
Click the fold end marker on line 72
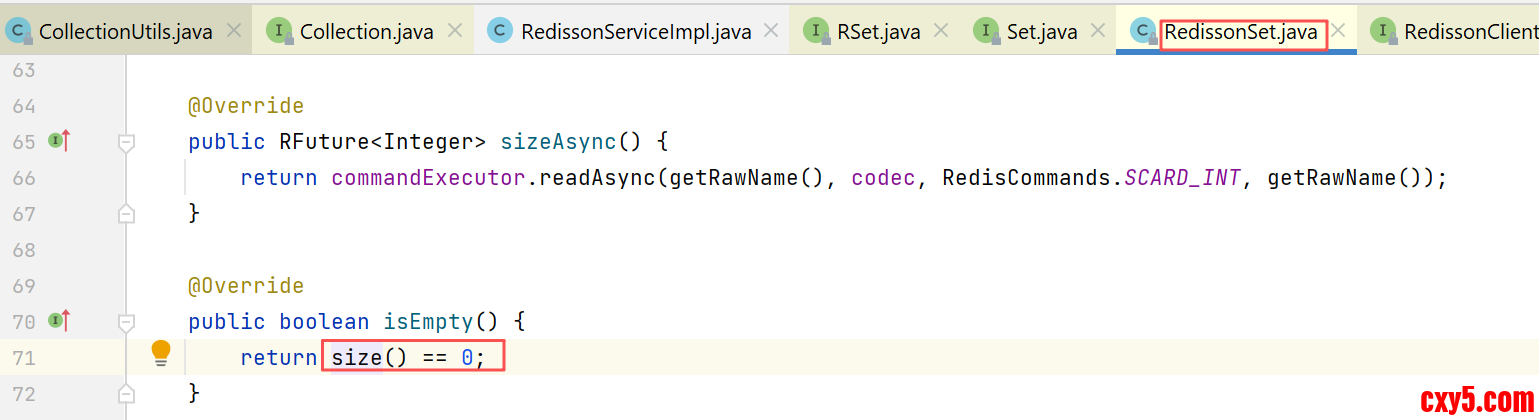(126, 393)
